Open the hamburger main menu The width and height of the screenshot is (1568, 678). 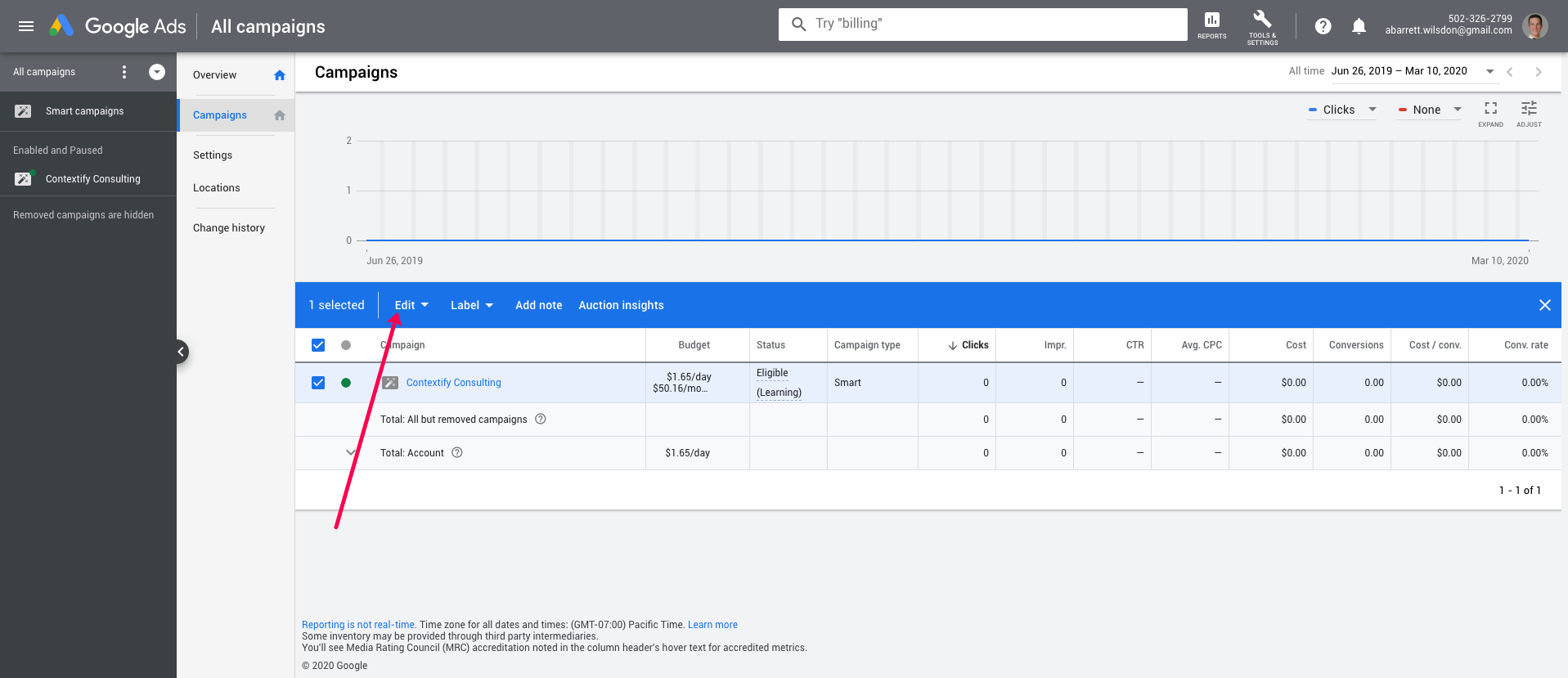[26, 26]
